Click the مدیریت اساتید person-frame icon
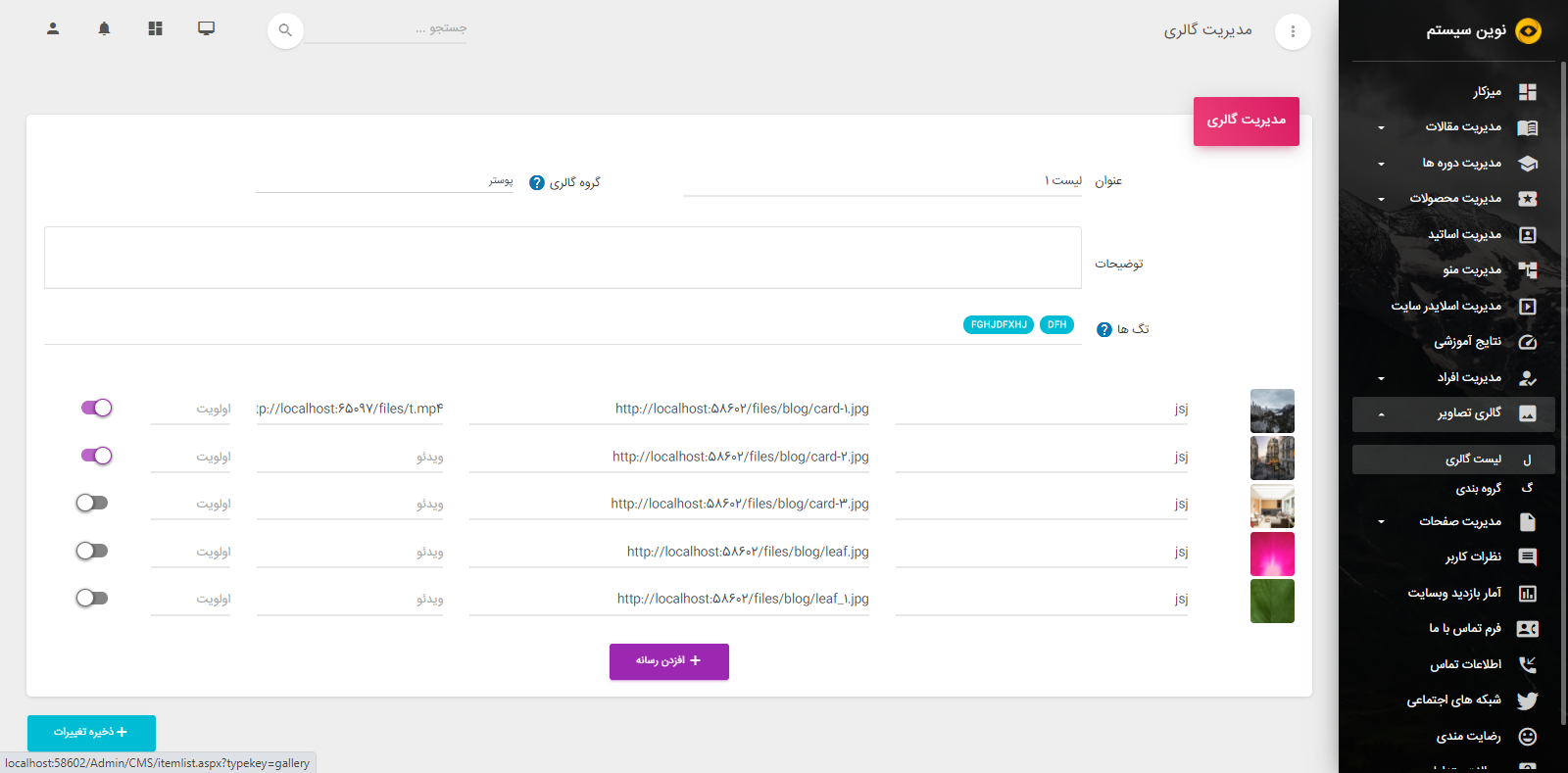This screenshot has width=1568, height=773. pos(1527,235)
